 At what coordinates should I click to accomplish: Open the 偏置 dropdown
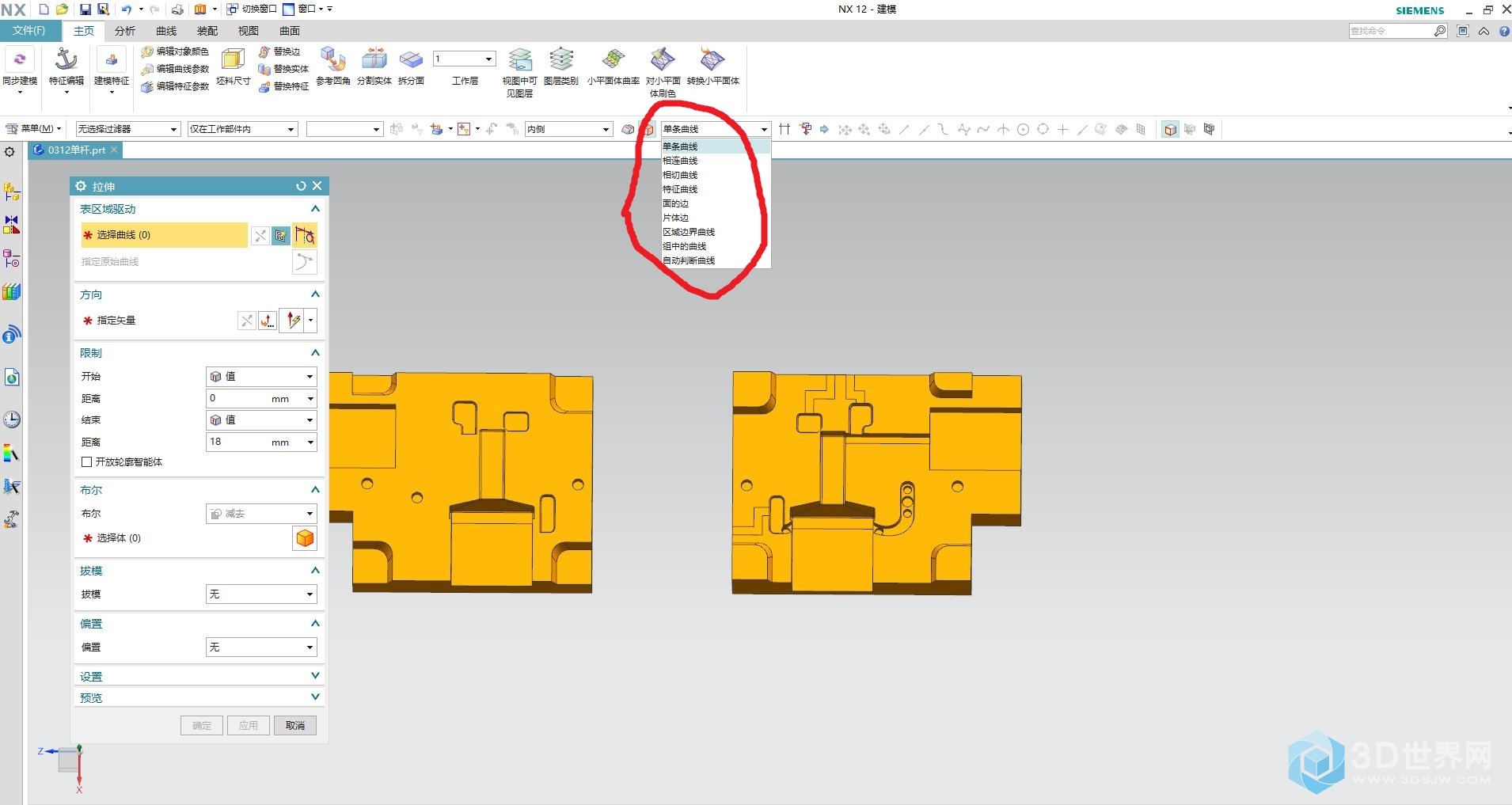(261, 647)
